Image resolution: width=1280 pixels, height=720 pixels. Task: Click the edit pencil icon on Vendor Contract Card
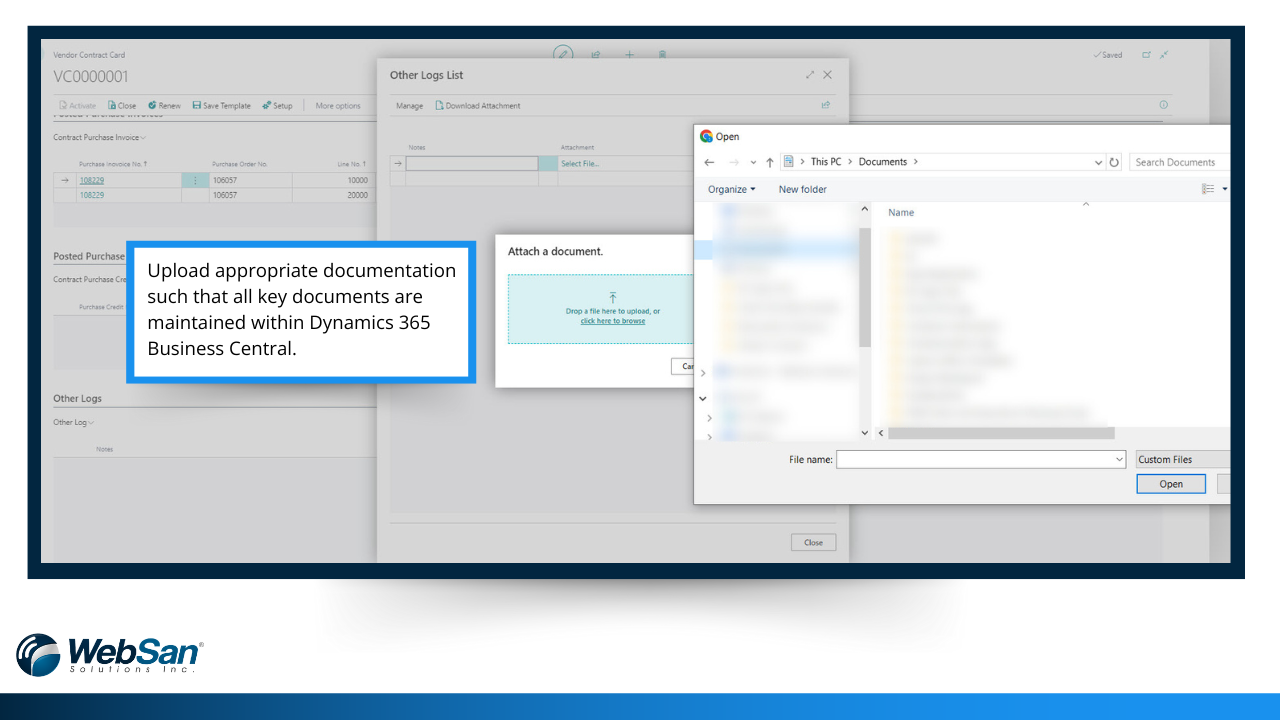click(564, 54)
